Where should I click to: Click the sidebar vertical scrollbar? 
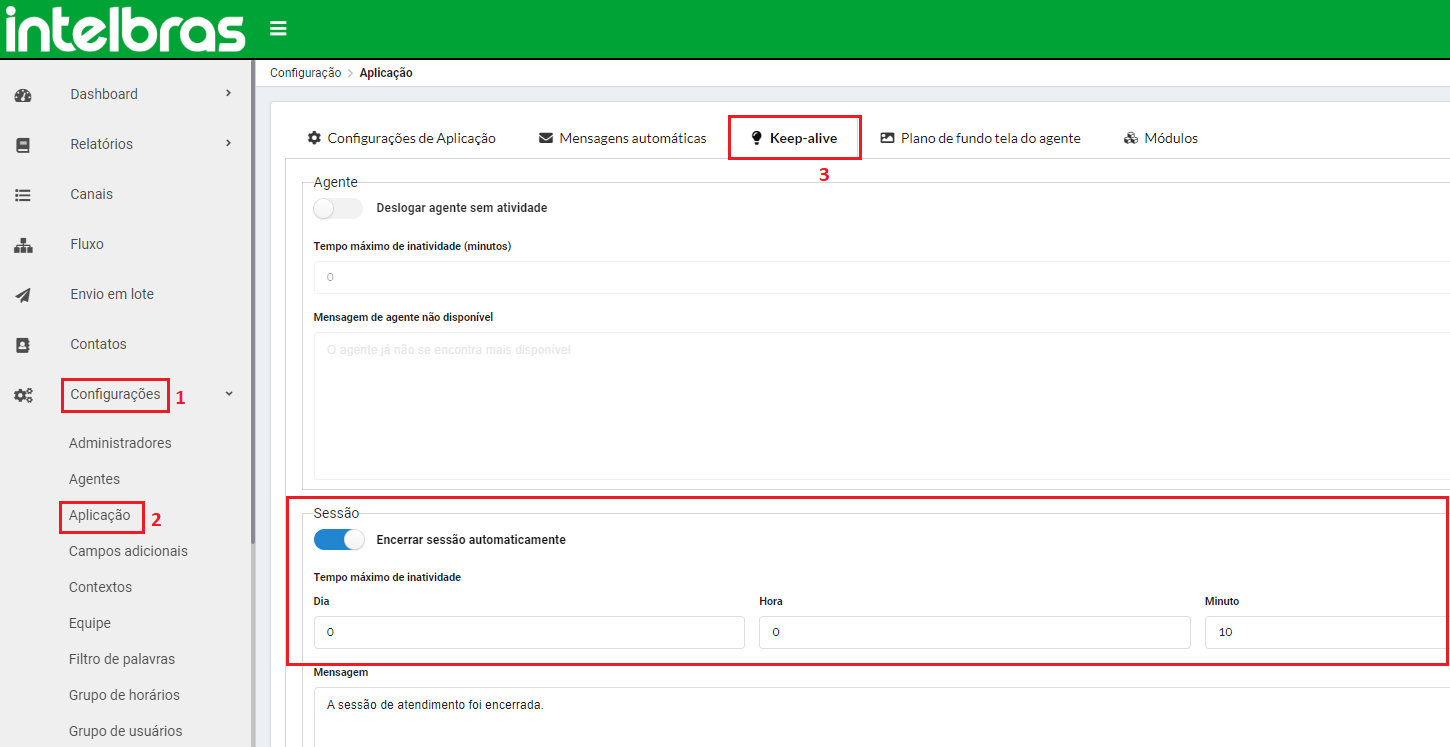coord(253,303)
